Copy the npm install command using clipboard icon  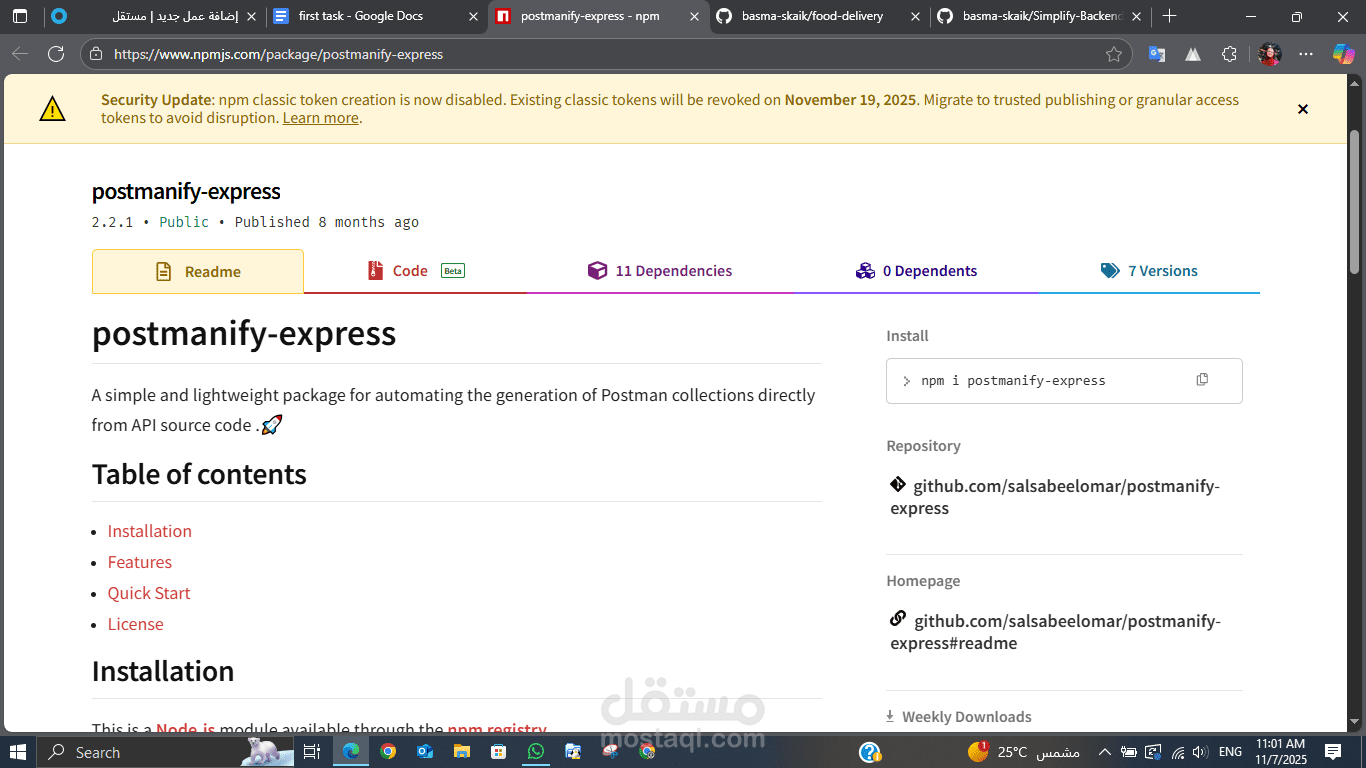tap(1201, 380)
